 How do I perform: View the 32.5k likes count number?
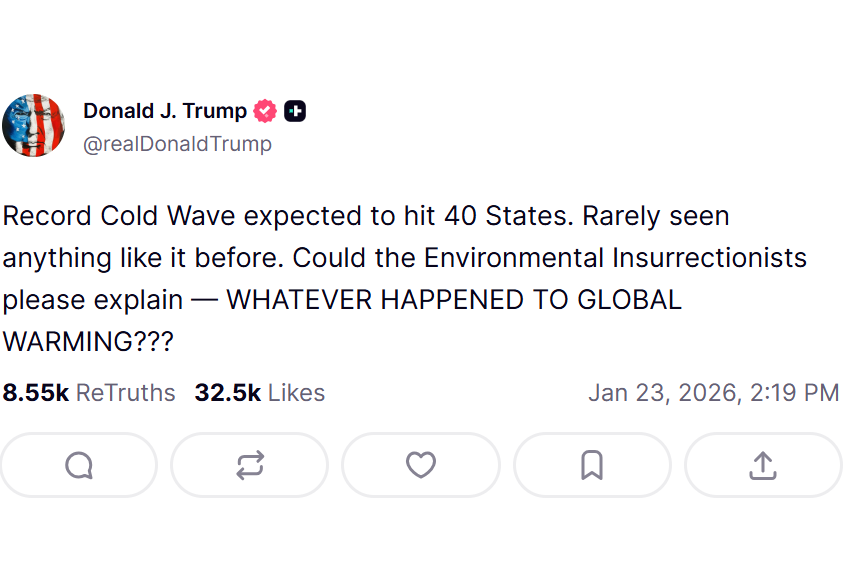228,393
